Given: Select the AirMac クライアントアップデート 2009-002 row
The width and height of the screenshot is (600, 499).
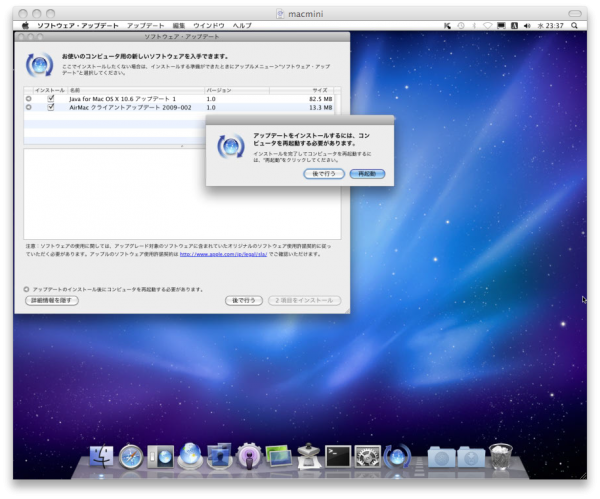Looking at the screenshot, I should click(x=179, y=108).
